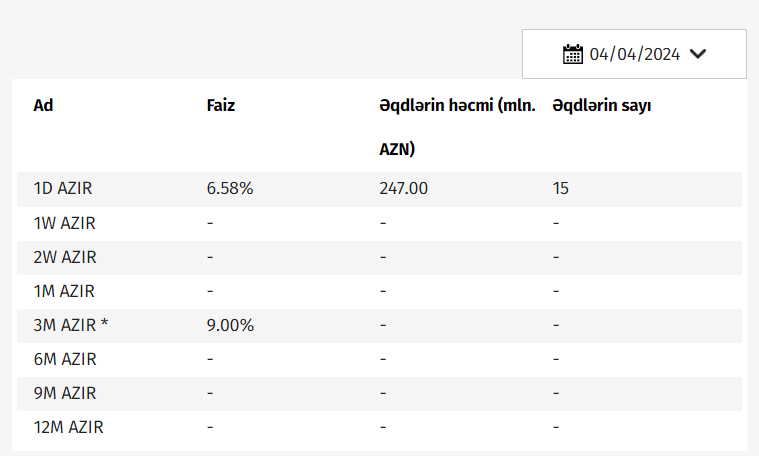Click the calendar icon in date picker
The image size is (759, 456).
coord(573,54)
